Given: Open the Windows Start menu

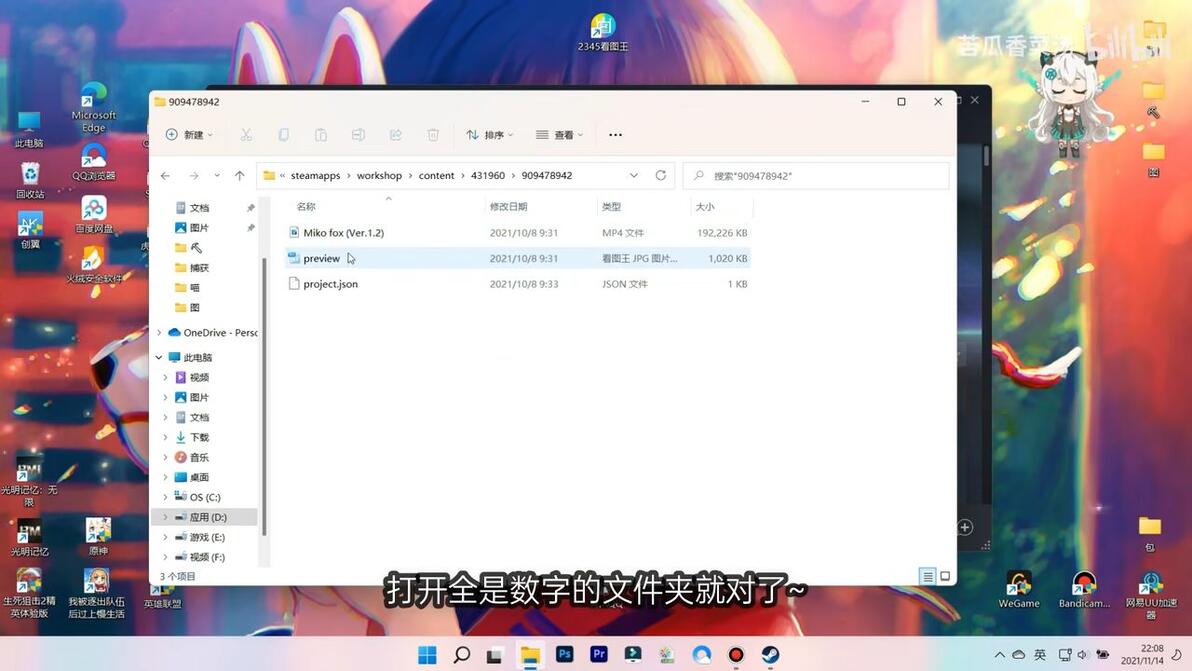Looking at the screenshot, I should click(x=427, y=654).
